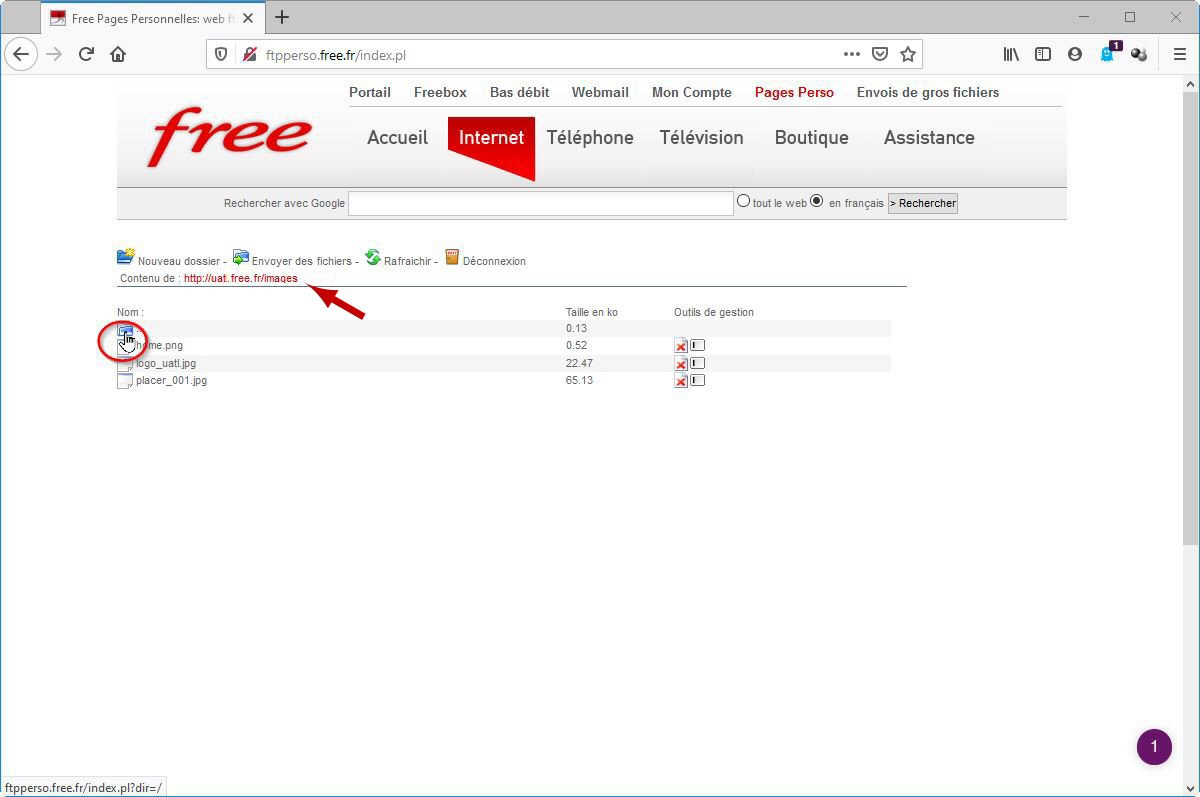
Task: Click inside the Google search input field
Action: coord(541,203)
